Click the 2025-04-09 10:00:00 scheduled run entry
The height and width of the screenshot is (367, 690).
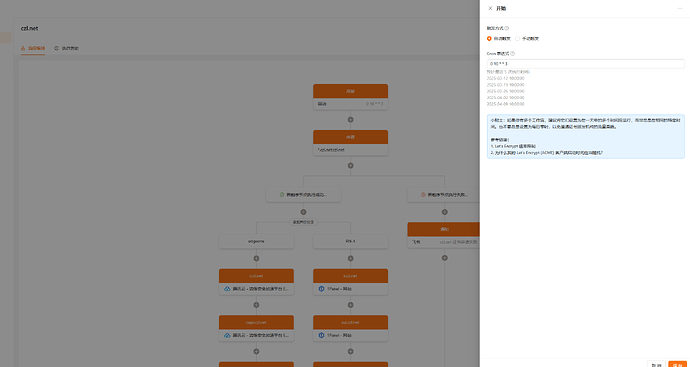pos(506,104)
